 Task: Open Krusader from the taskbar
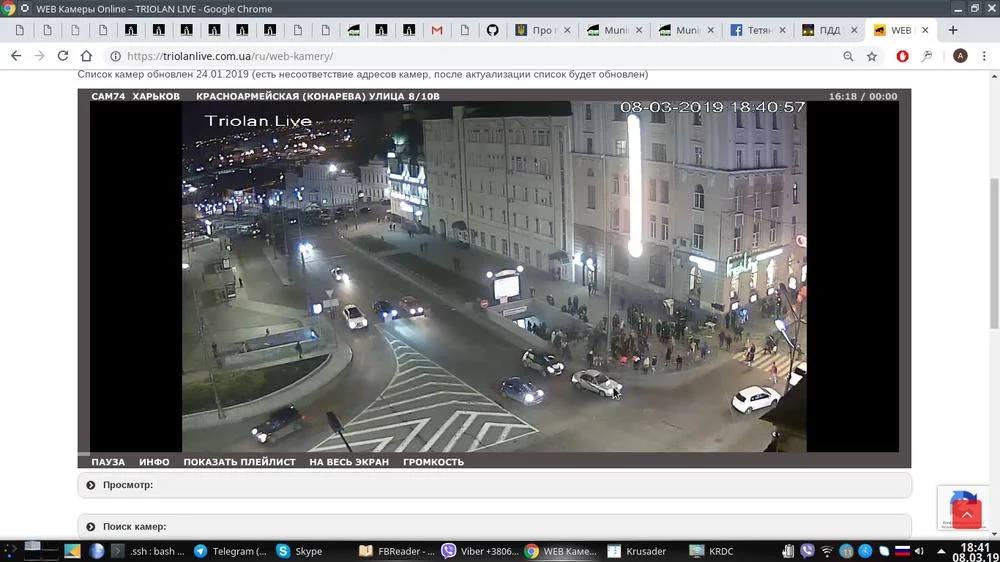pyautogui.click(x=636, y=551)
